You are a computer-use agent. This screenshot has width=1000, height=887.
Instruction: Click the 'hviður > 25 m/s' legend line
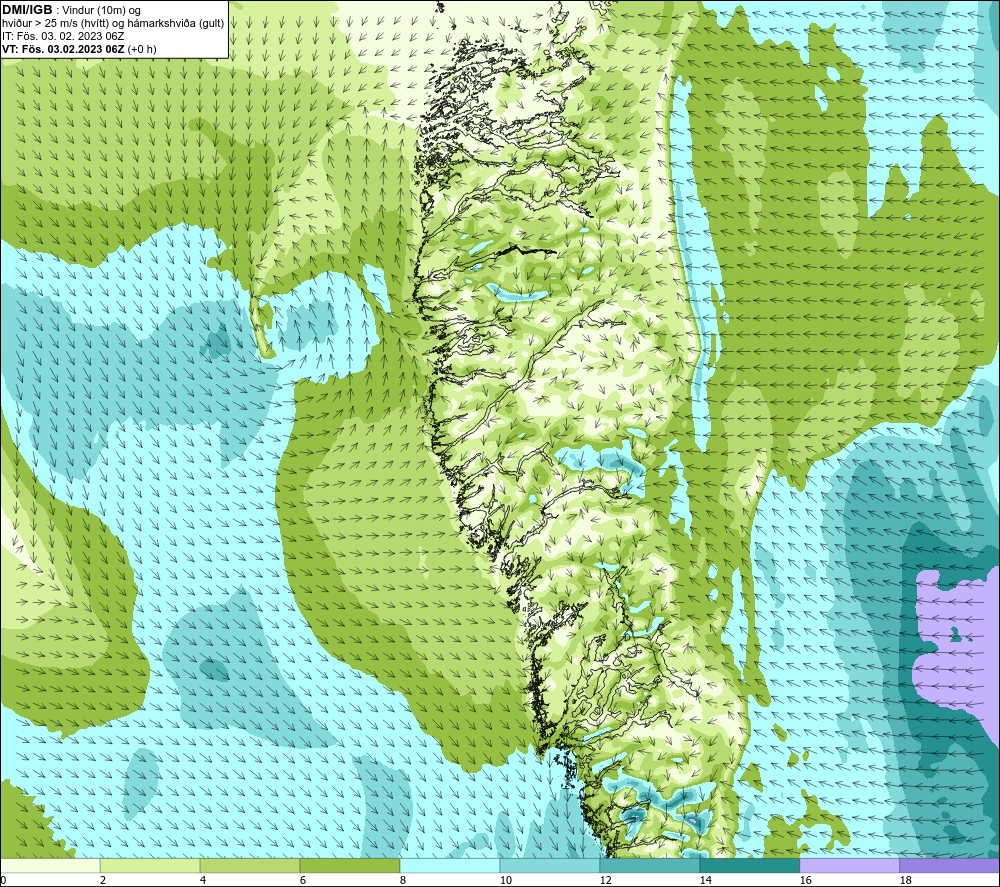(114, 24)
